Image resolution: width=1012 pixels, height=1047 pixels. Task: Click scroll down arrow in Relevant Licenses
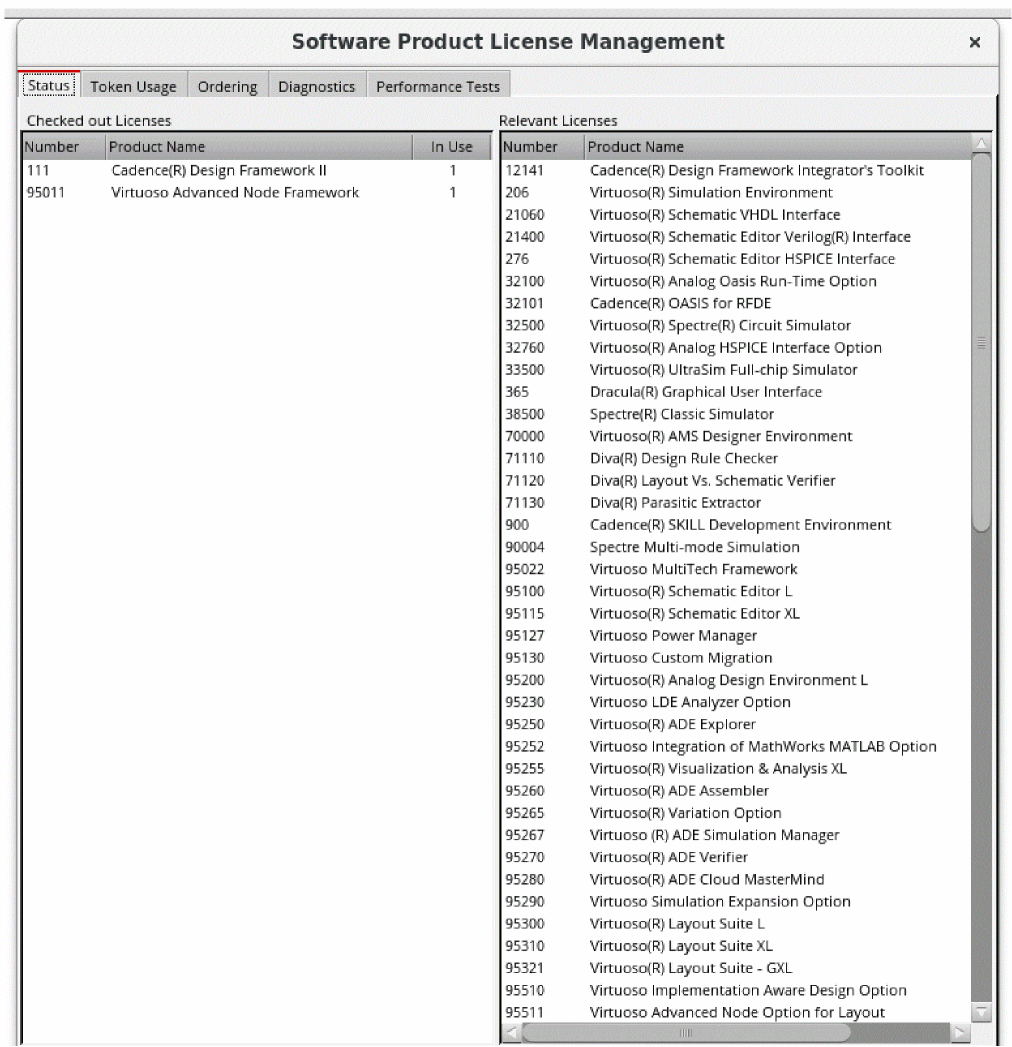click(981, 1013)
